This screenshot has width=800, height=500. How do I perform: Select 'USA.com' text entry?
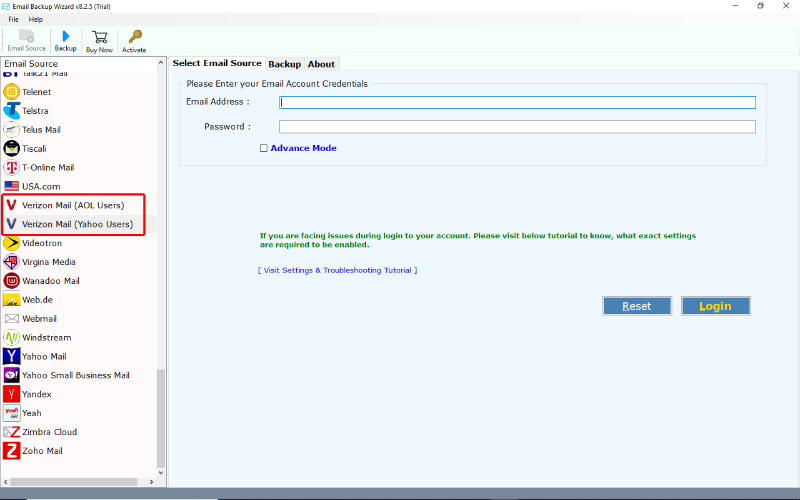click(x=41, y=186)
